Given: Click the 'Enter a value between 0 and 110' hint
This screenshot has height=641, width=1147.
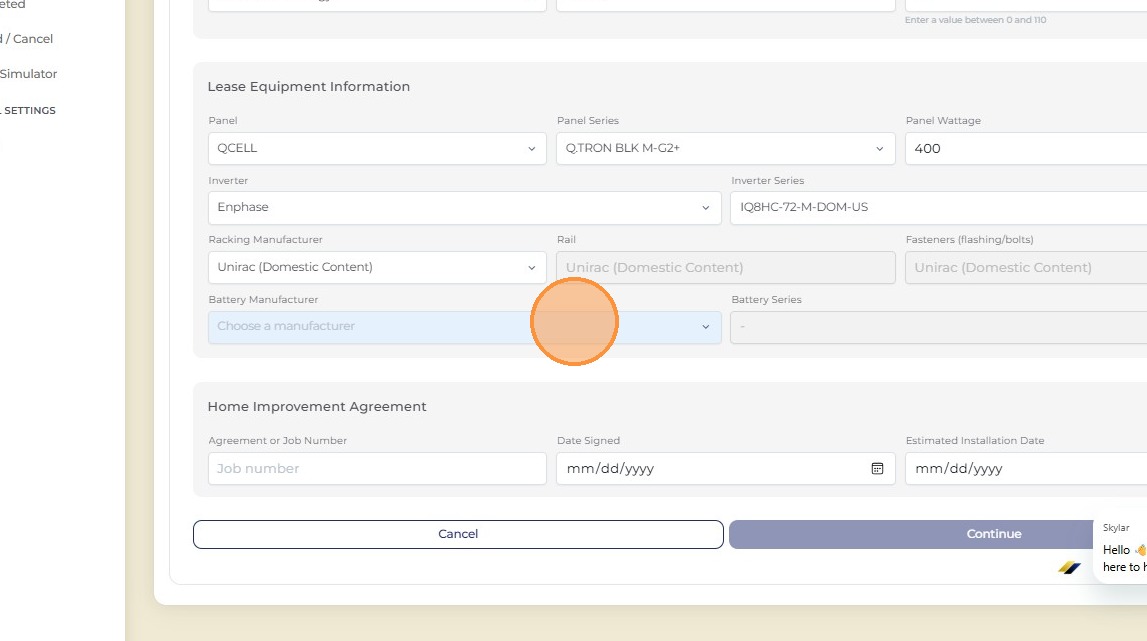Looking at the screenshot, I should pos(975,20).
